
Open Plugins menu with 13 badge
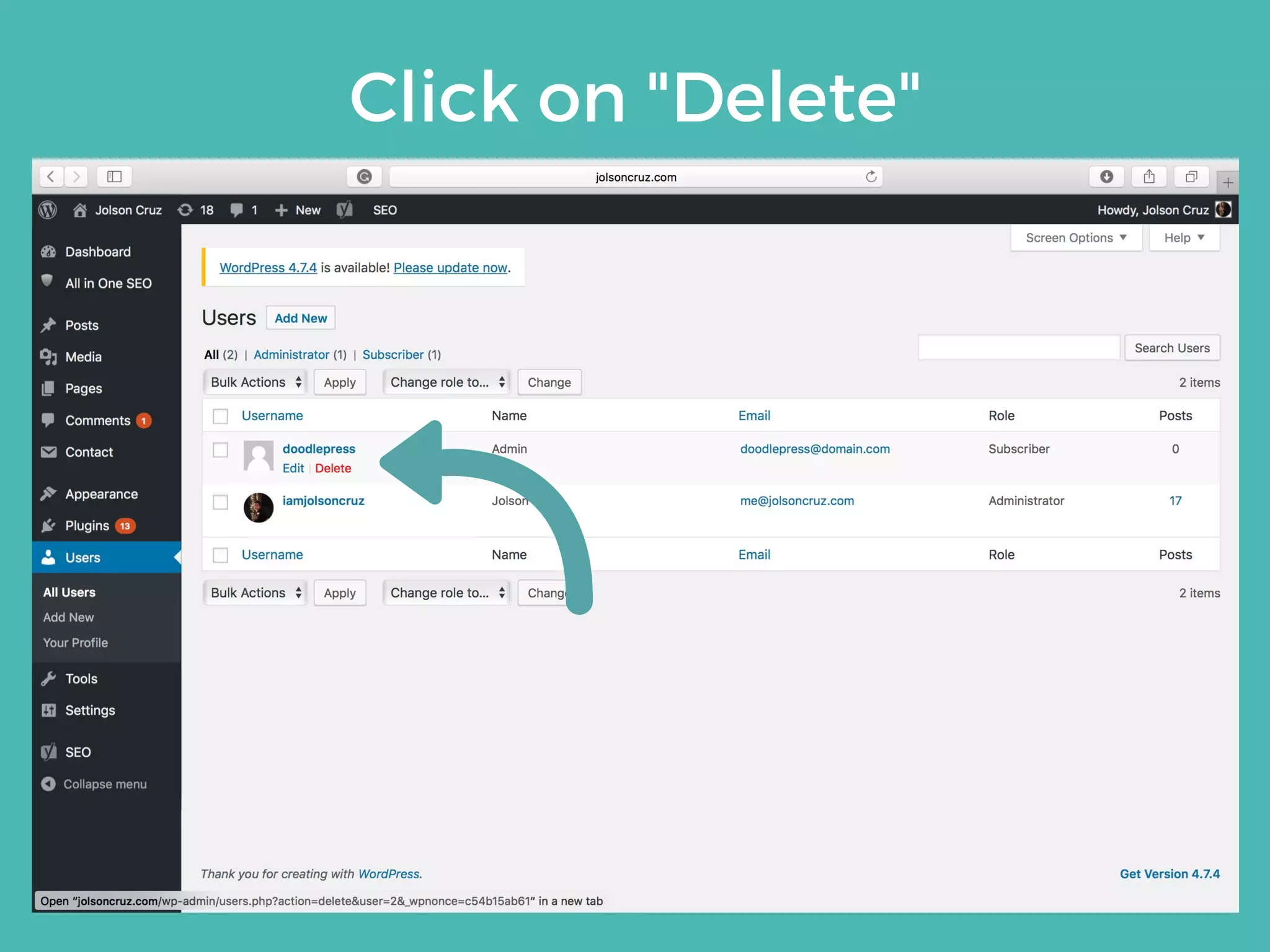click(x=87, y=526)
